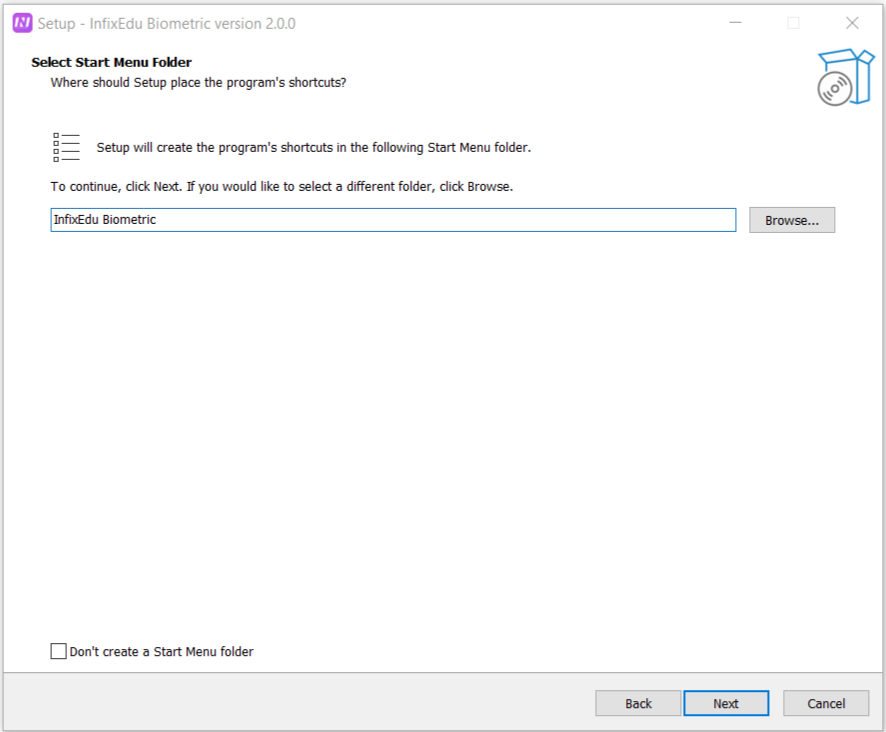
Task: Click the "Select Start Menu Folder" heading
Action: tap(111, 62)
